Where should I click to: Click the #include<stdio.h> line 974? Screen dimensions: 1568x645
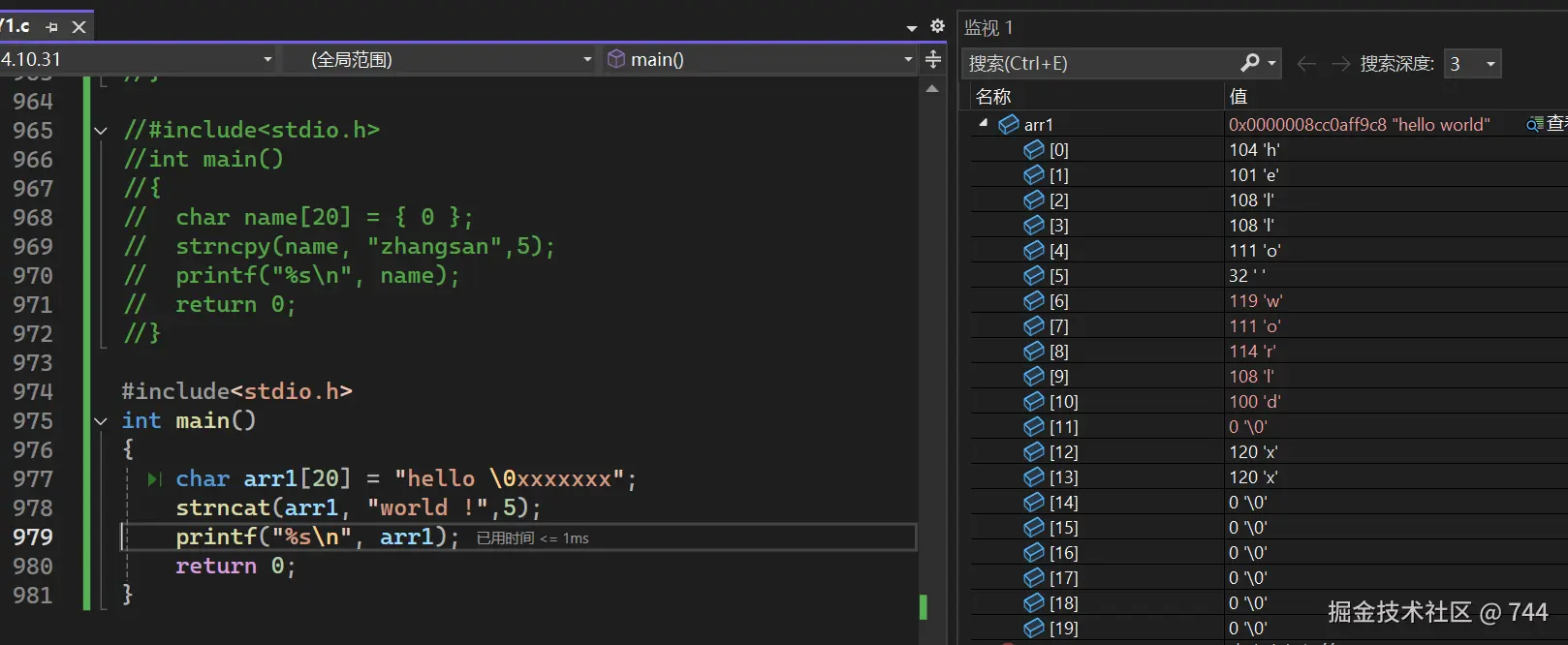pos(237,392)
